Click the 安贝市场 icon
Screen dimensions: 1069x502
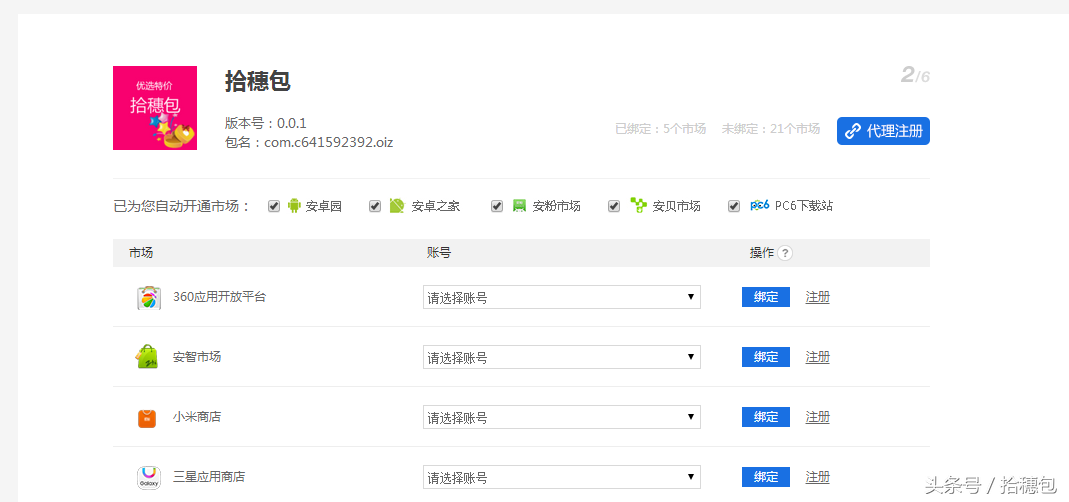pyautogui.click(x=638, y=205)
